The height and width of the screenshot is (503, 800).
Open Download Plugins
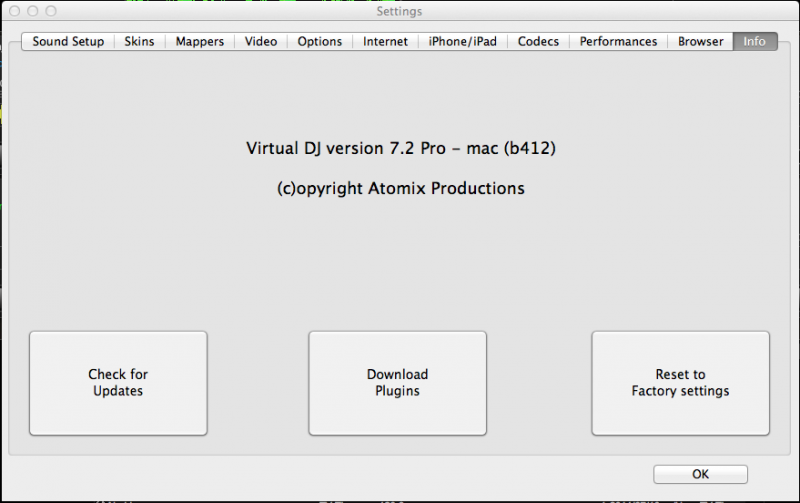click(397, 383)
